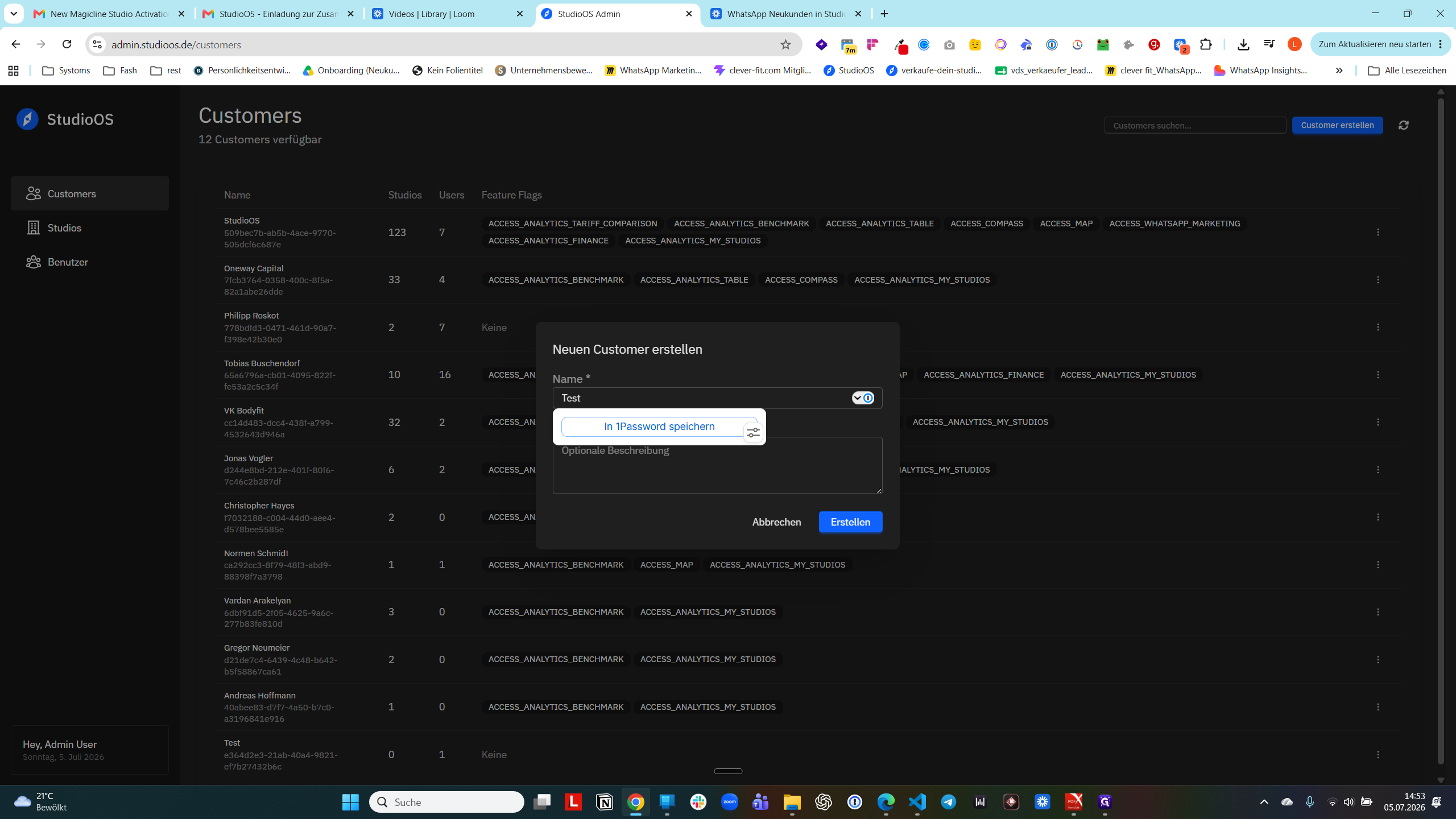Viewport: 1456px width, 819px height.
Task: Click the ACCESS_MAP flag for Normen Schmidt
Action: click(667, 565)
